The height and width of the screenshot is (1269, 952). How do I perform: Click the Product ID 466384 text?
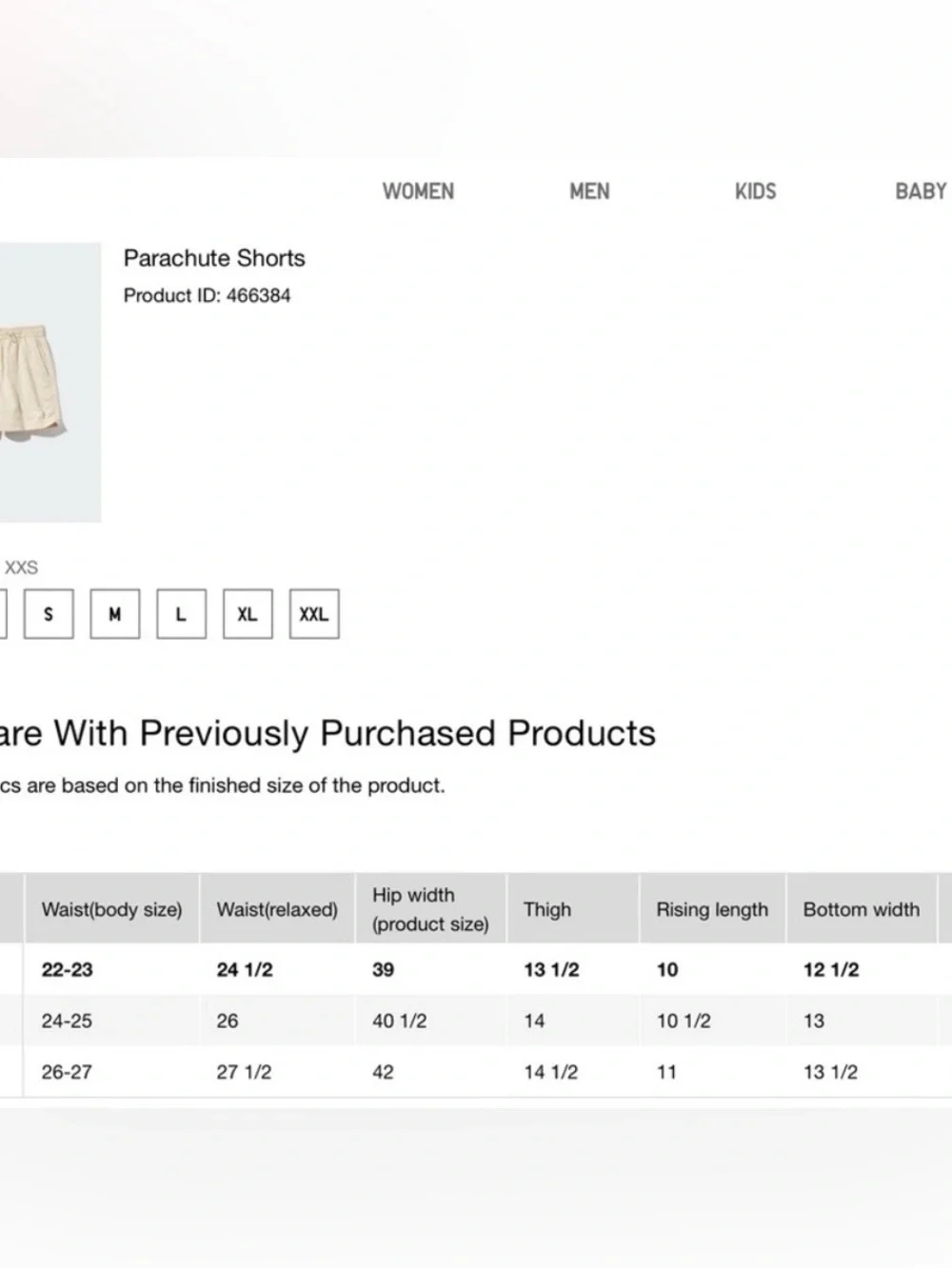tap(207, 295)
